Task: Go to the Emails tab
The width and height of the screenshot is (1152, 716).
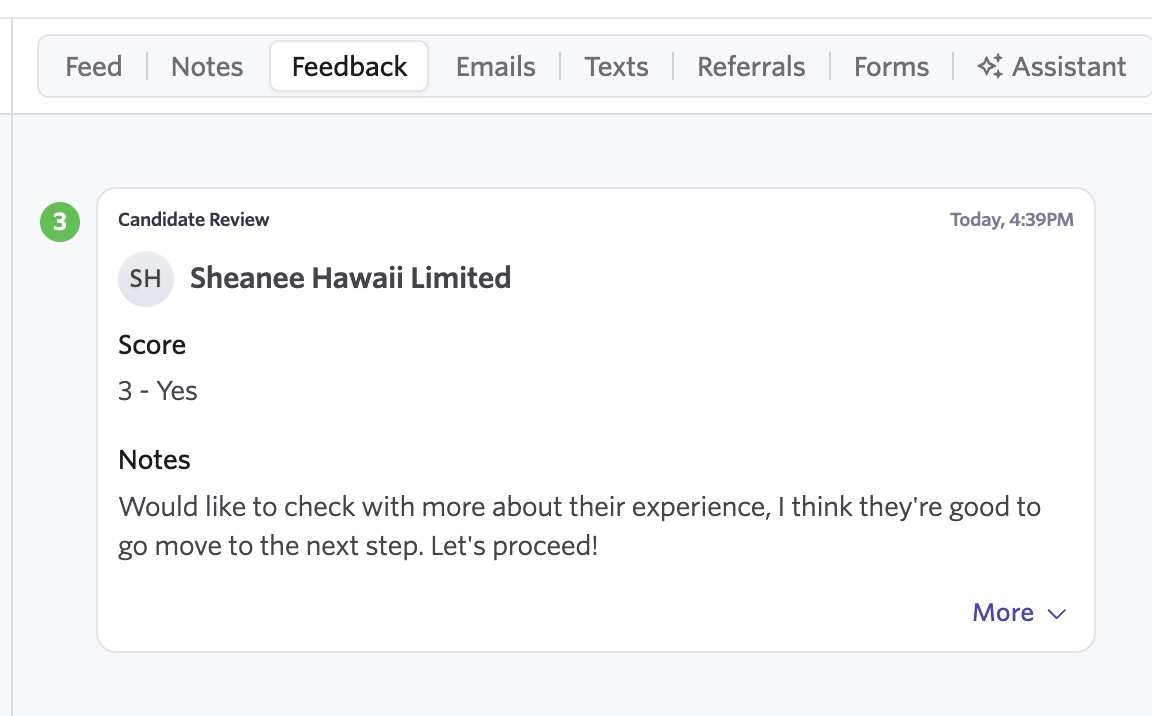Action: coord(495,67)
